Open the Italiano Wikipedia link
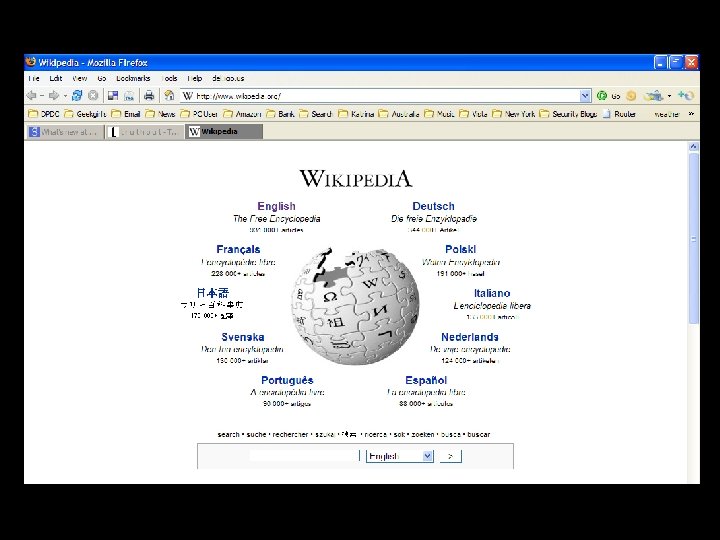Screen dimensions: 720x540 point(492,293)
